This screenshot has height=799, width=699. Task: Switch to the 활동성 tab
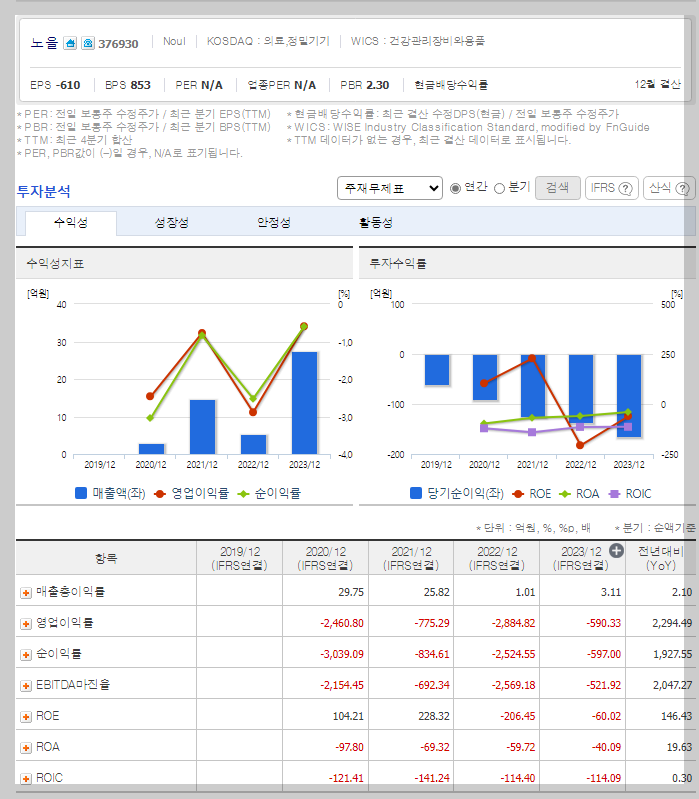[375, 223]
